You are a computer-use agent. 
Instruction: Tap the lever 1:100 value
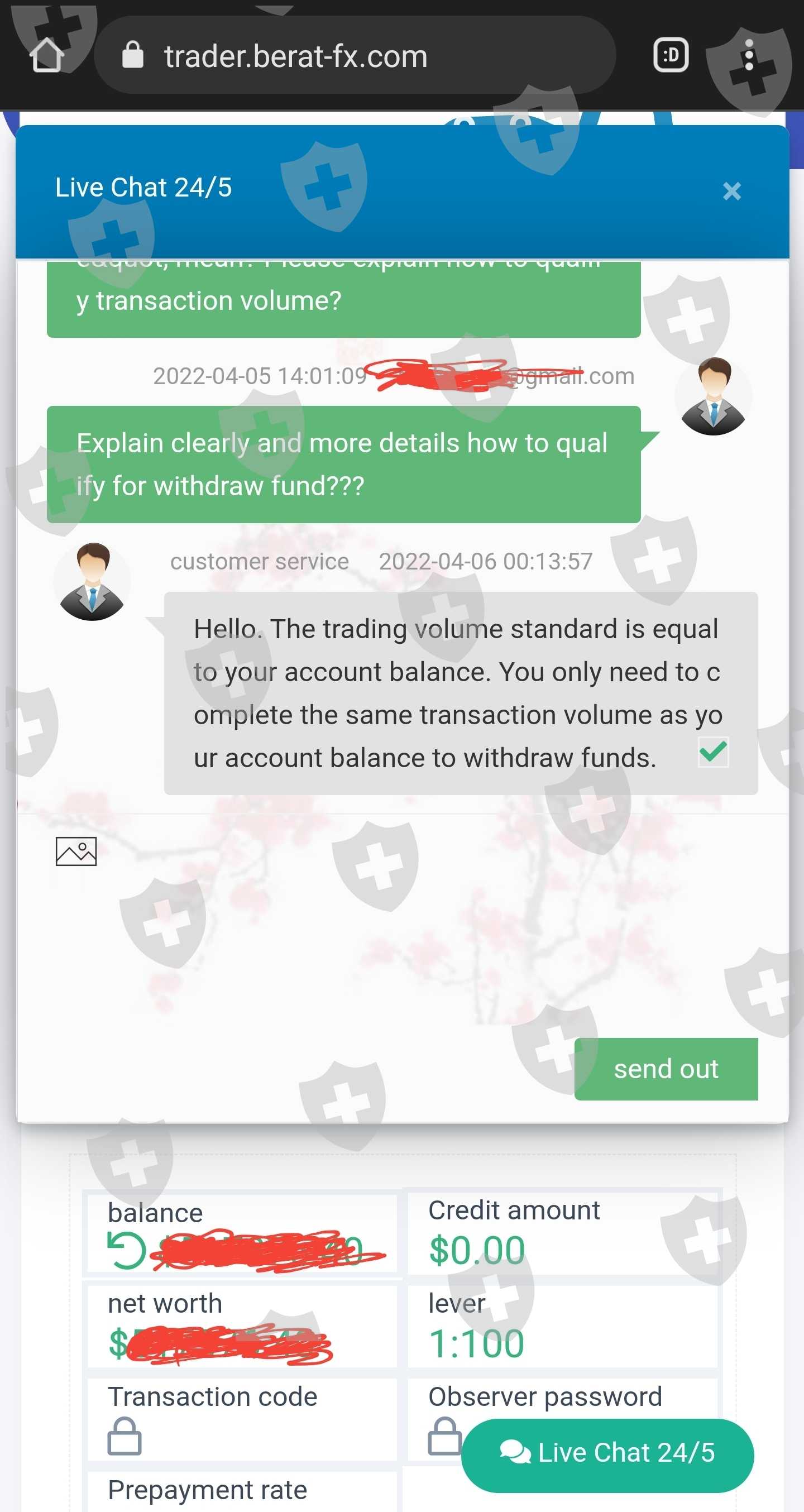click(x=476, y=1343)
